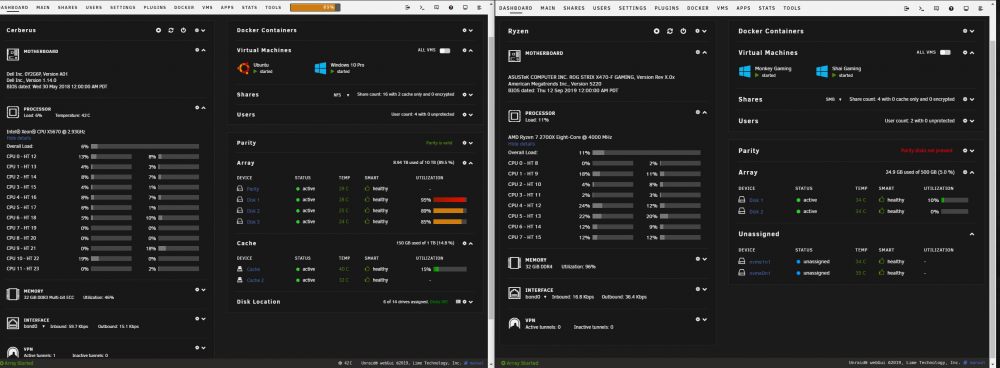Click Cerberus reboot icon
The width and height of the screenshot is (1000, 368).
tap(171, 30)
